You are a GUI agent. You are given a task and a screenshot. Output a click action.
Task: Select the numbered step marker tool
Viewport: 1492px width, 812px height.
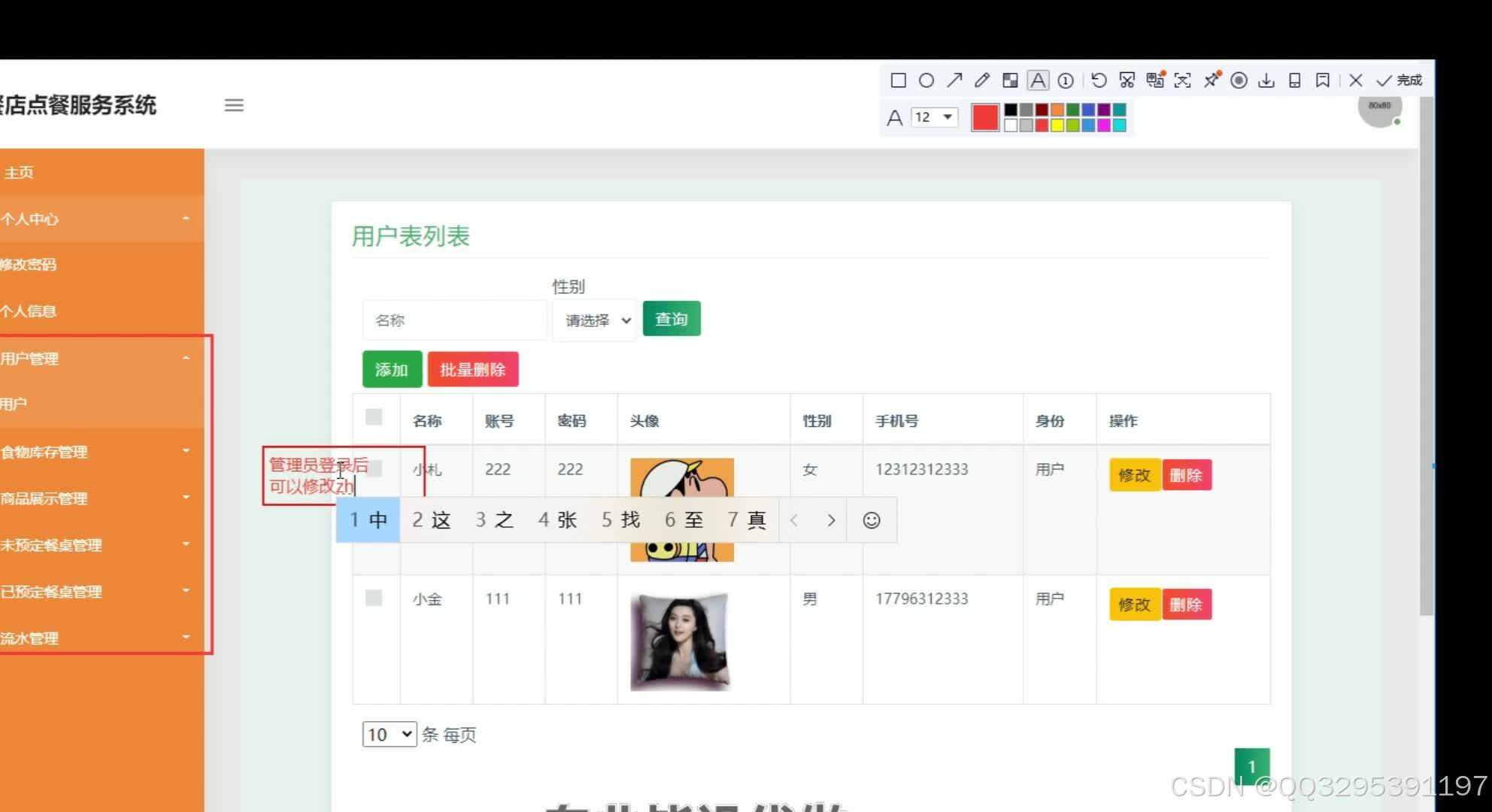(x=1066, y=80)
